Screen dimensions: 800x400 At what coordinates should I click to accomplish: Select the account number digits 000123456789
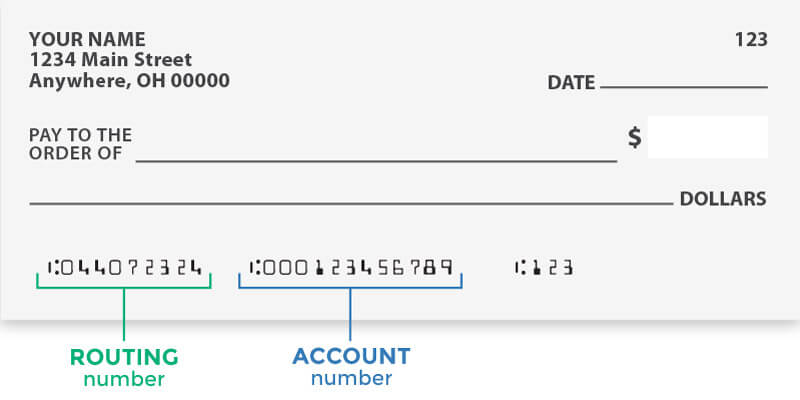tap(357, 268)
